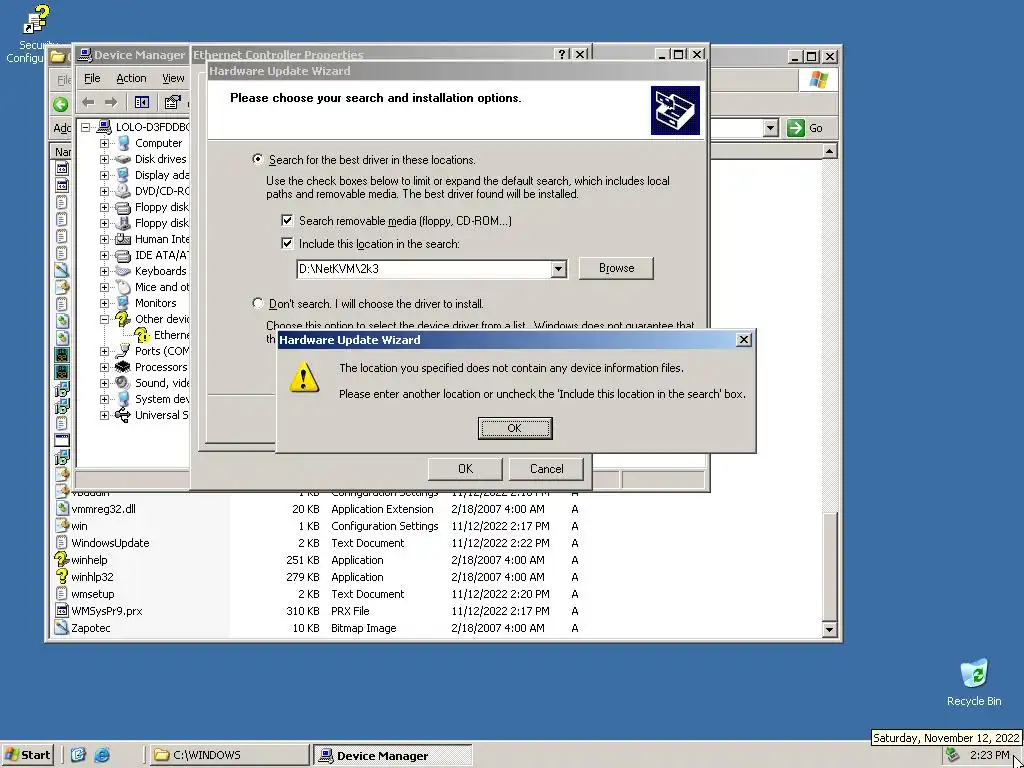This screenshot has width=1024, height=768.
Task: Click the Browse button in the wizard
Action: point(616,268)
